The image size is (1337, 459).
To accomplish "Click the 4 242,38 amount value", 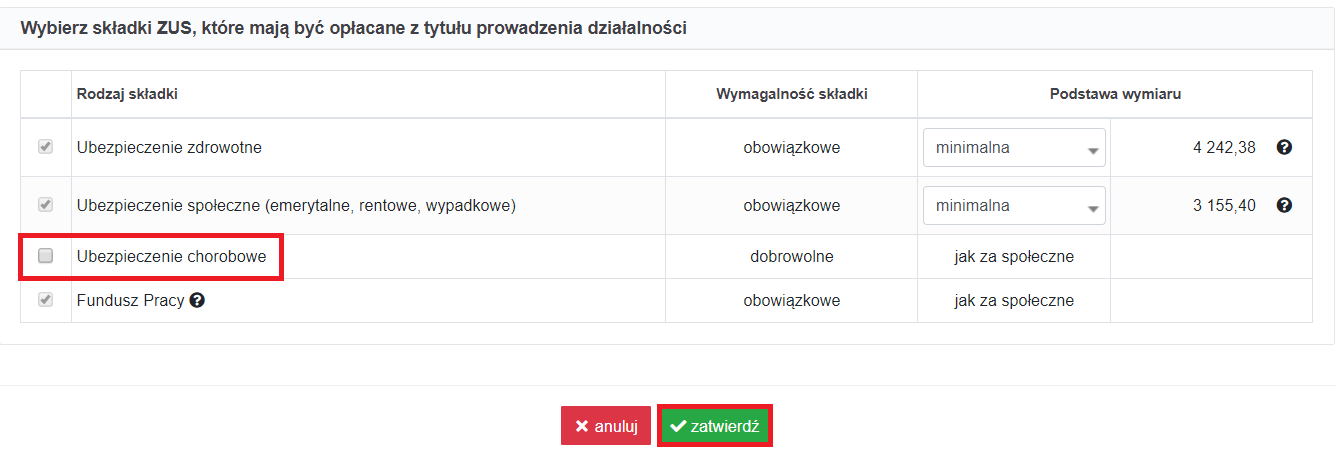I will pyautogui.click(x=1224, y=148).
